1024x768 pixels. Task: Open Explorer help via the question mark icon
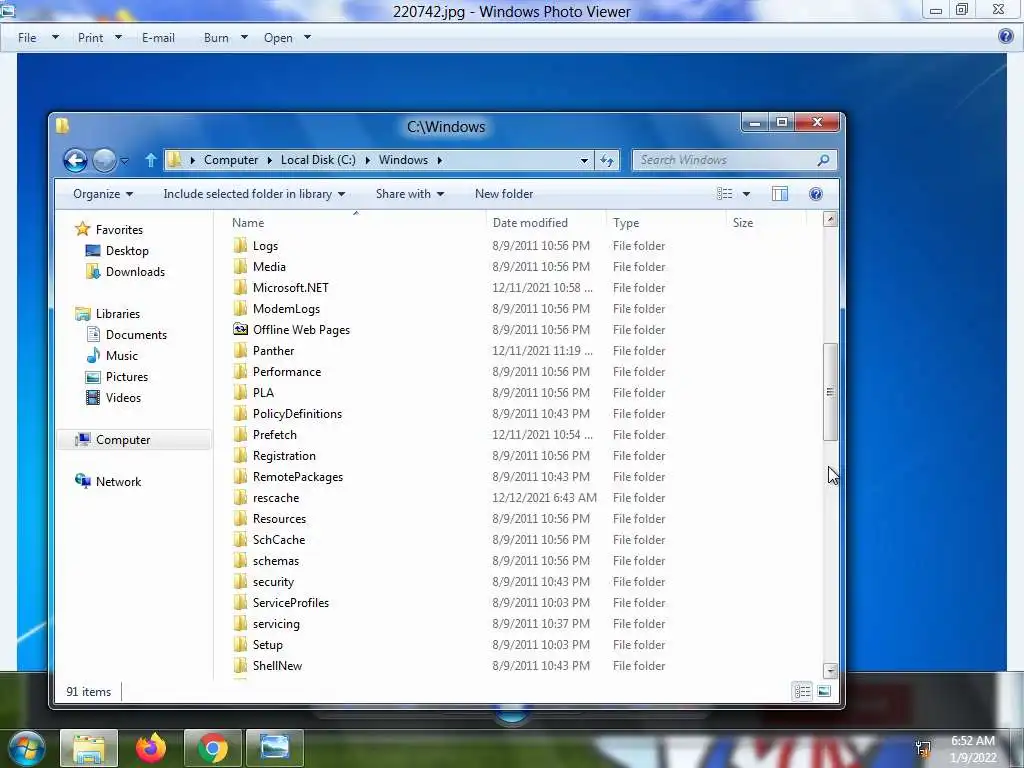(816, 194)
